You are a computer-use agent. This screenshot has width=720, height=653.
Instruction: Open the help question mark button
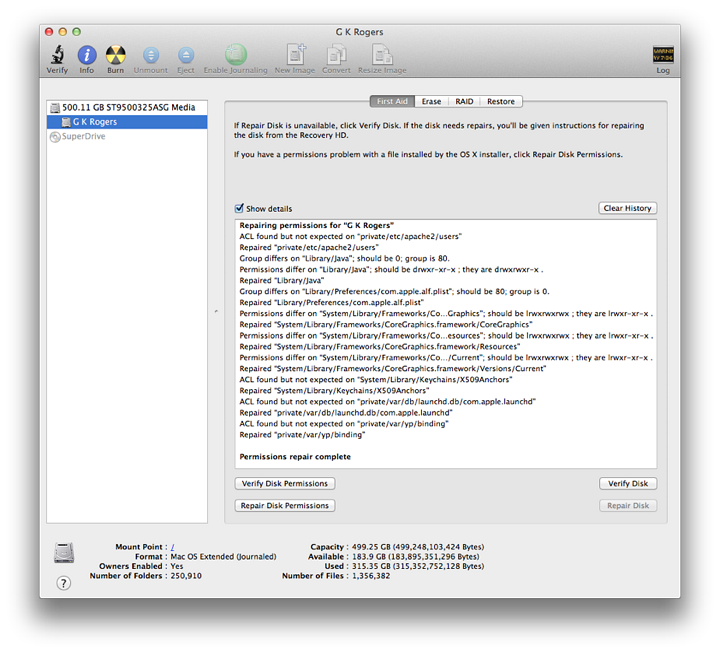[64, 583]
